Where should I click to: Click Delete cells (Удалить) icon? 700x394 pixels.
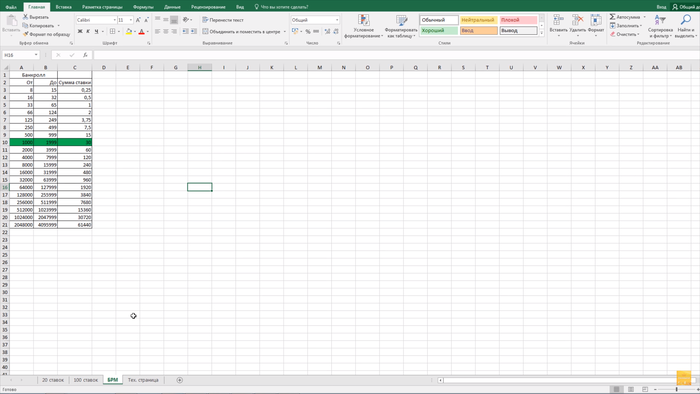578,20
